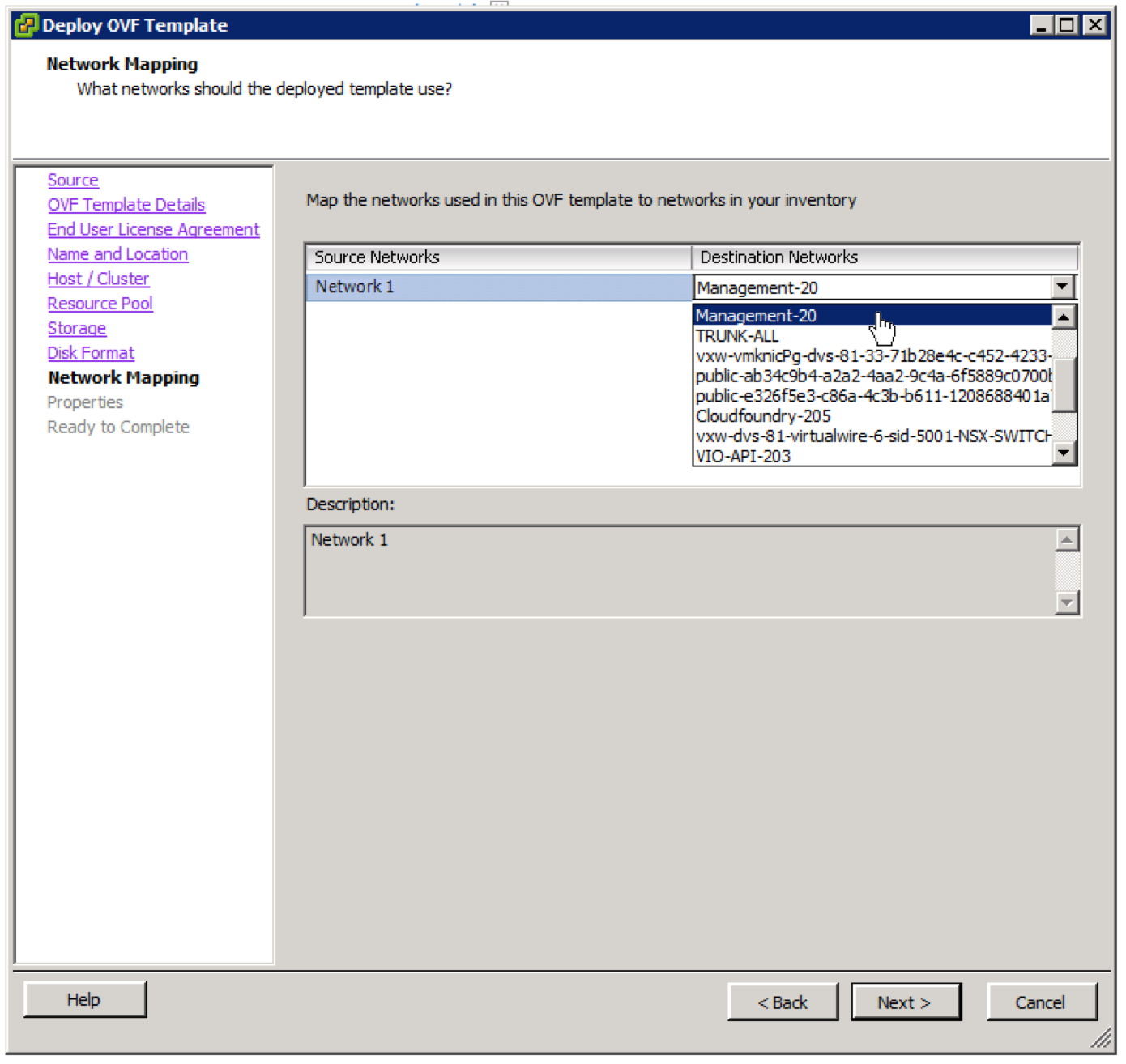The height and width of the screenshot is (1064, 1126).
Task: Click the Description box scroll up arrow
Action: click(x=1067, y=540)
